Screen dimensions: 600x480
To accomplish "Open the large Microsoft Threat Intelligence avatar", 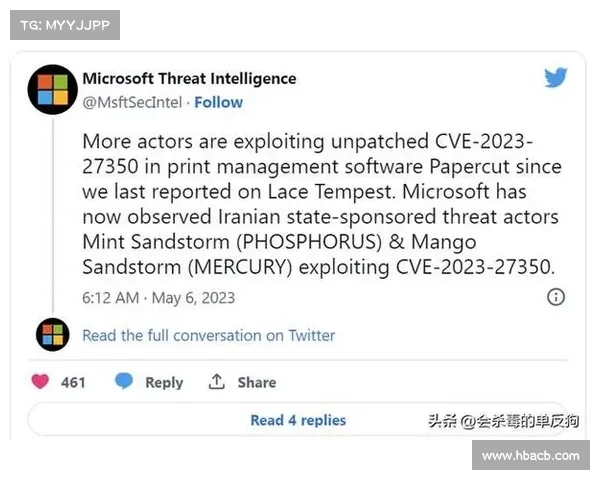I will [x=53, y=89].
